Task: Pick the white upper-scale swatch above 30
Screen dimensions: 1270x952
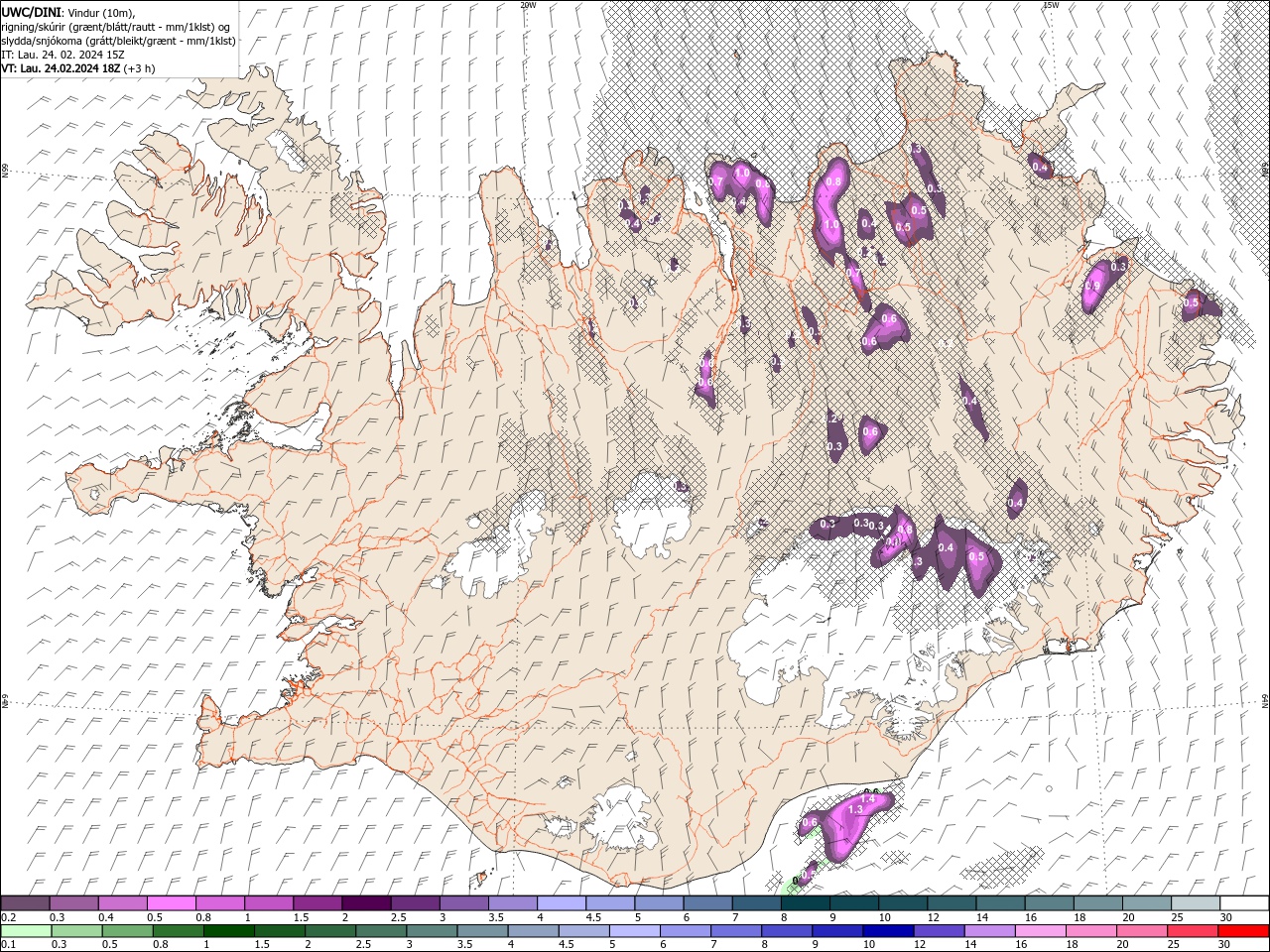Action: click(x=1243, y=903)
